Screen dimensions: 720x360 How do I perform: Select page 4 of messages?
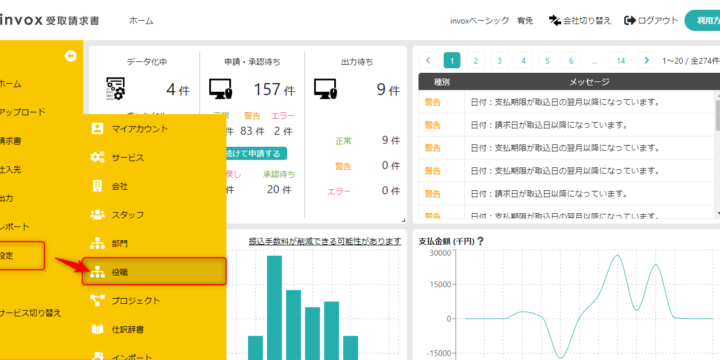[x=523, y=60]
